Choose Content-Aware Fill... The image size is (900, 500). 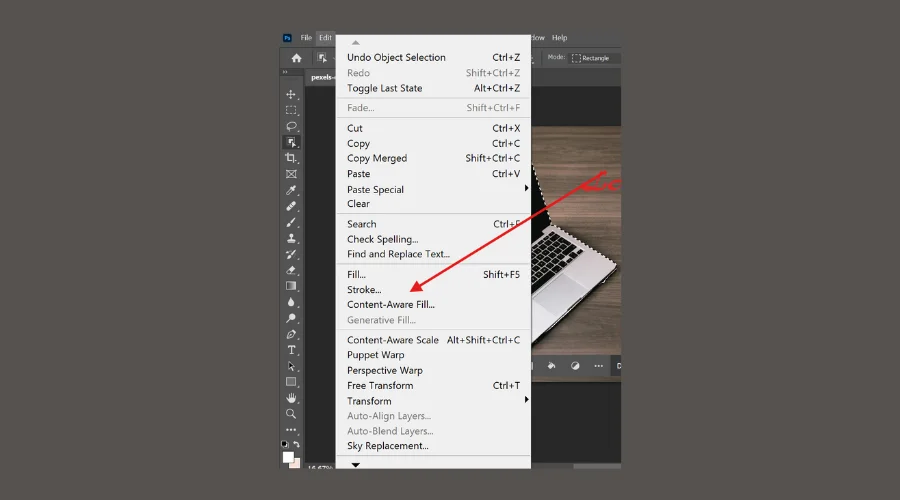coord(433,305)
